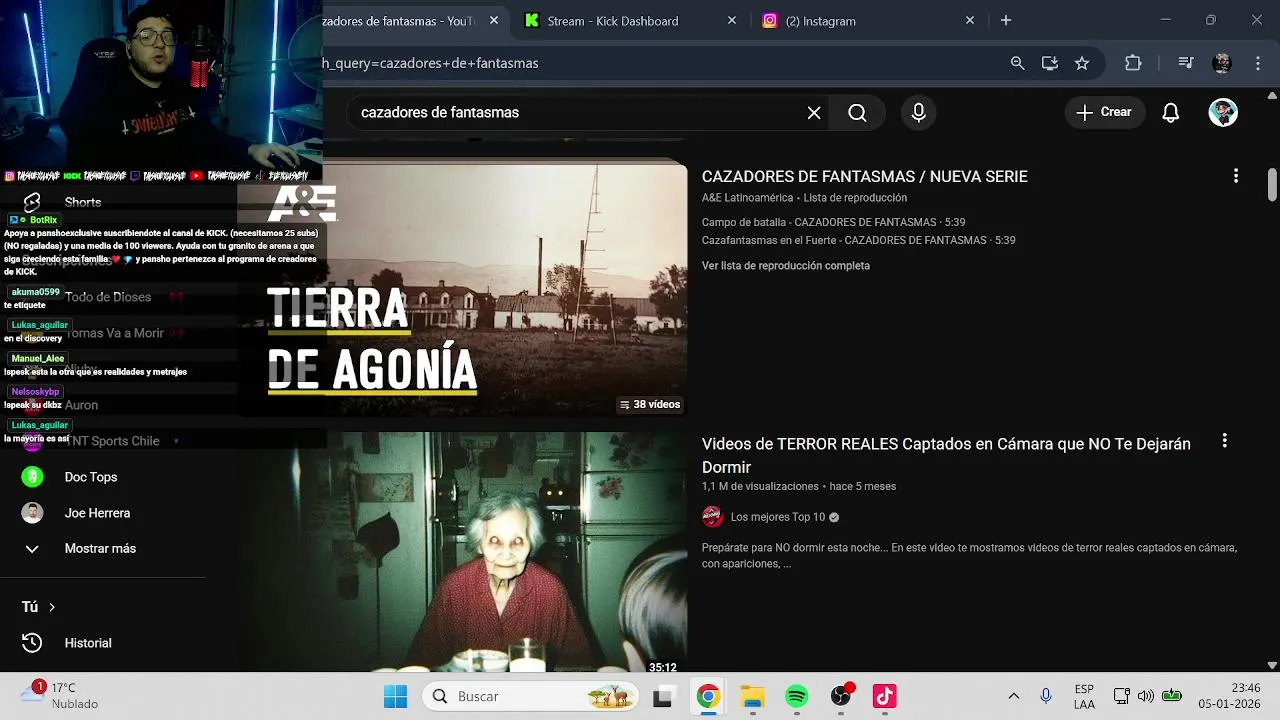The image size is (1280, 720).
Task: Switch to Stream - Kick Dashboard tab
Action: [x=612, y=21]
